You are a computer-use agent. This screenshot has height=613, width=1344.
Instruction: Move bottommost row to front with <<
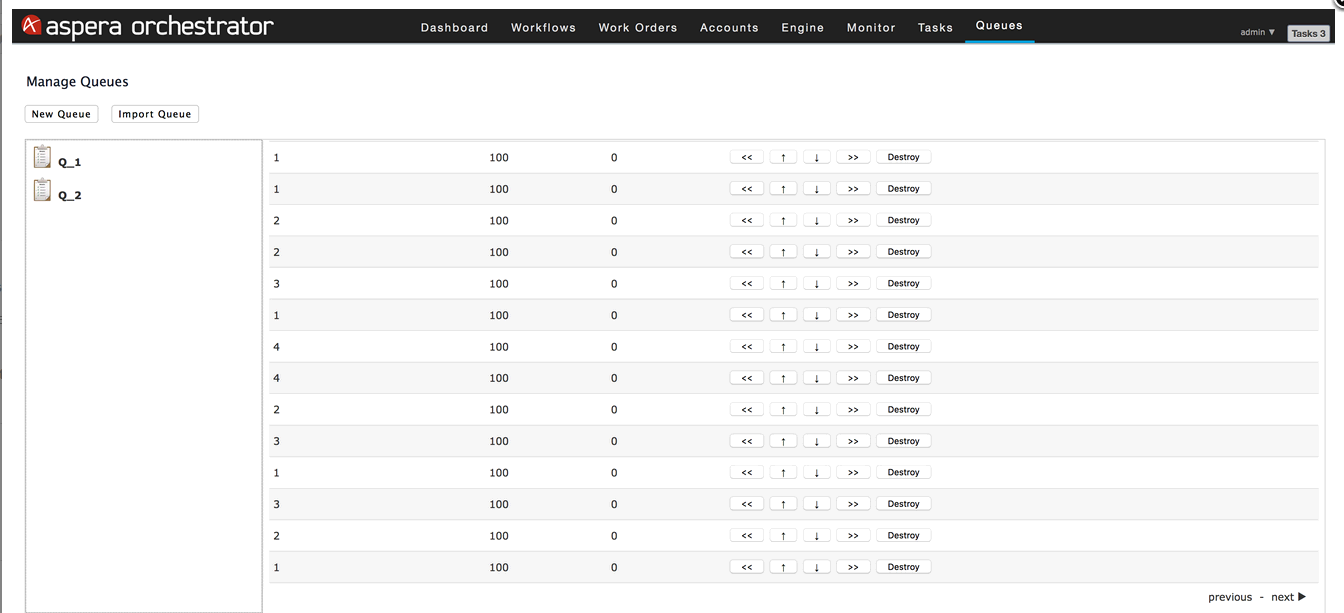[747, 567]
